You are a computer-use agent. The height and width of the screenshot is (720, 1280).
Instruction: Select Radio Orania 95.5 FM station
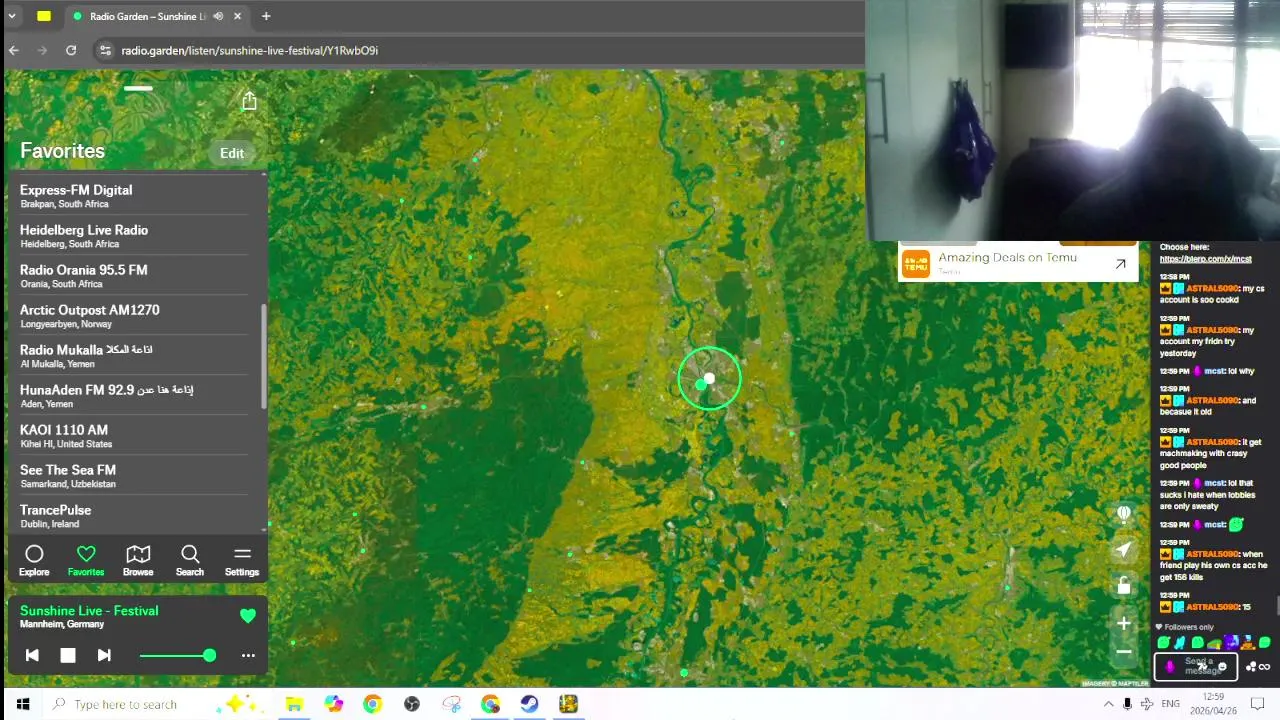(134, 276)
